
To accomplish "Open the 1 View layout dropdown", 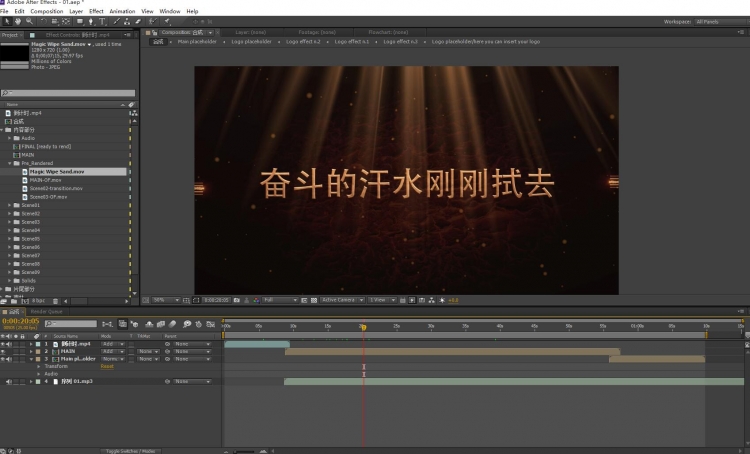I will 382,300.
